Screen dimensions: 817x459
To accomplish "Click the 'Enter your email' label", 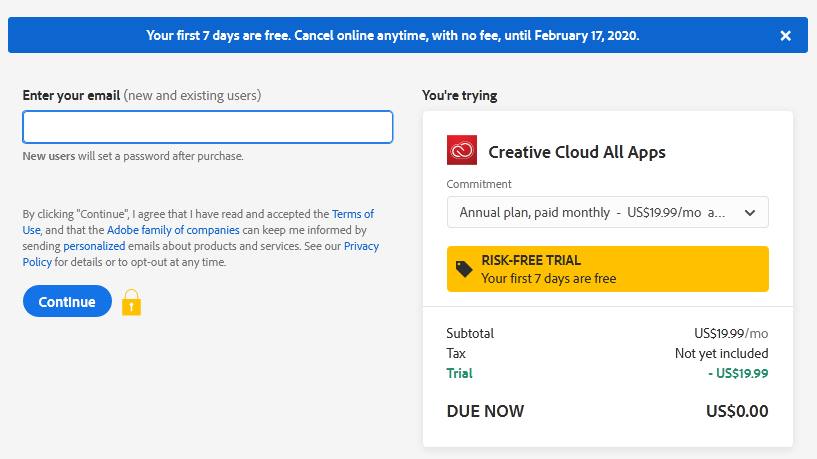I will pos(71,96).
